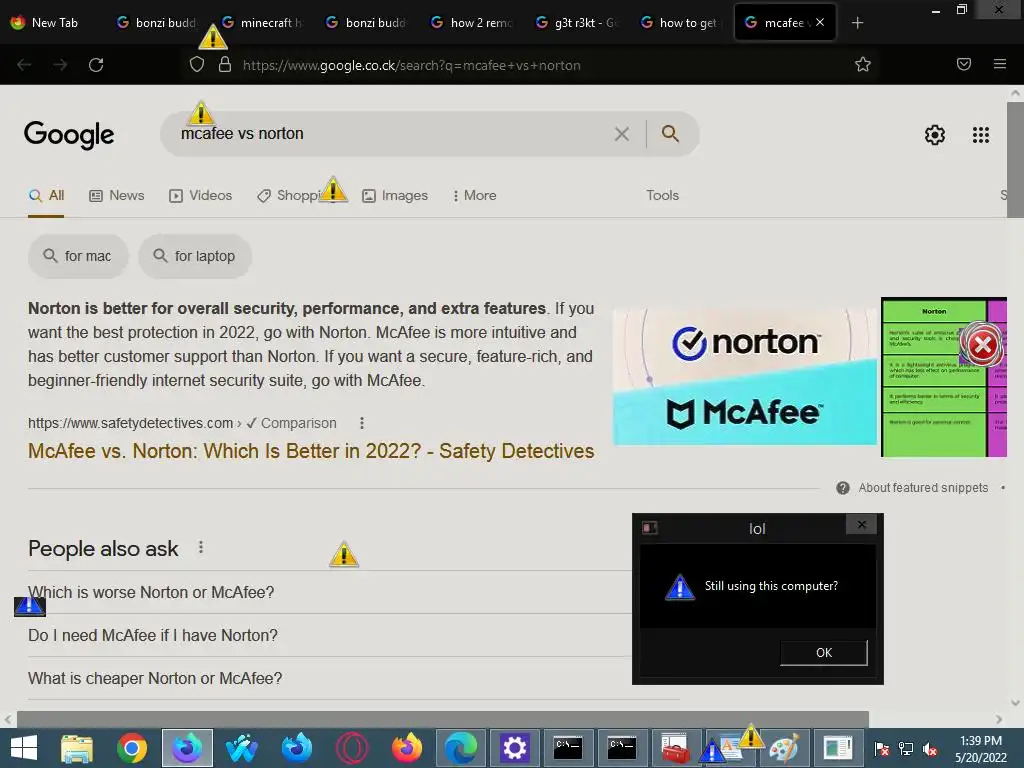Viewport: 1024px width, 768px height.
Task: Click the 'for mac' suggestion chip
Action: click(78, 256)
